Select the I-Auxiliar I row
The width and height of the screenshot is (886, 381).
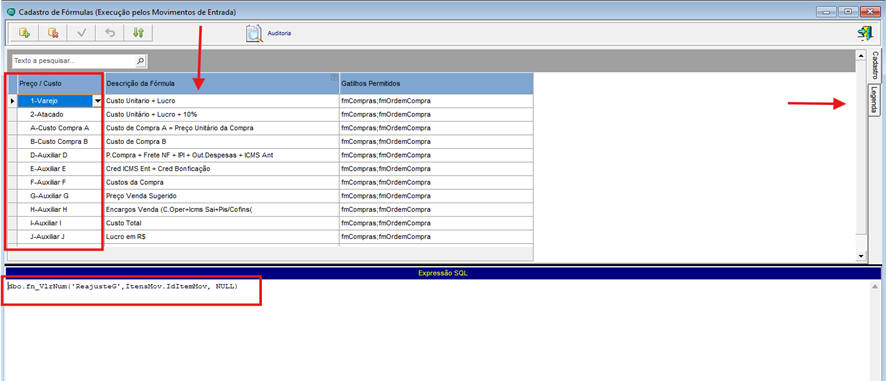(60, 223)
